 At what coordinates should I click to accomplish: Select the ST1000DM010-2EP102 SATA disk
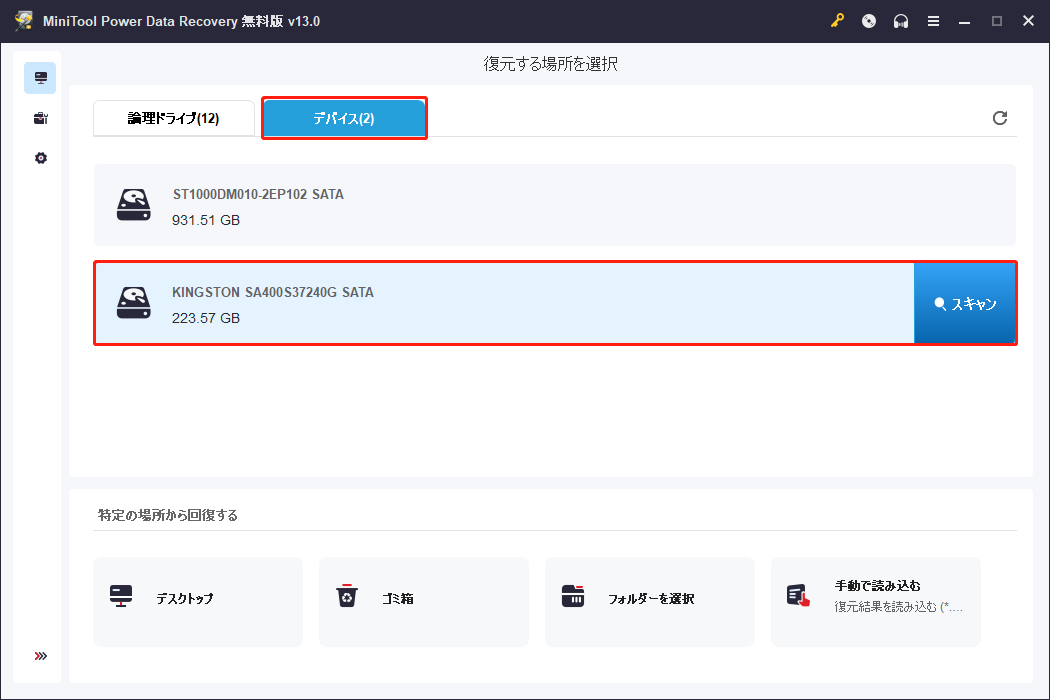(554, 205)
